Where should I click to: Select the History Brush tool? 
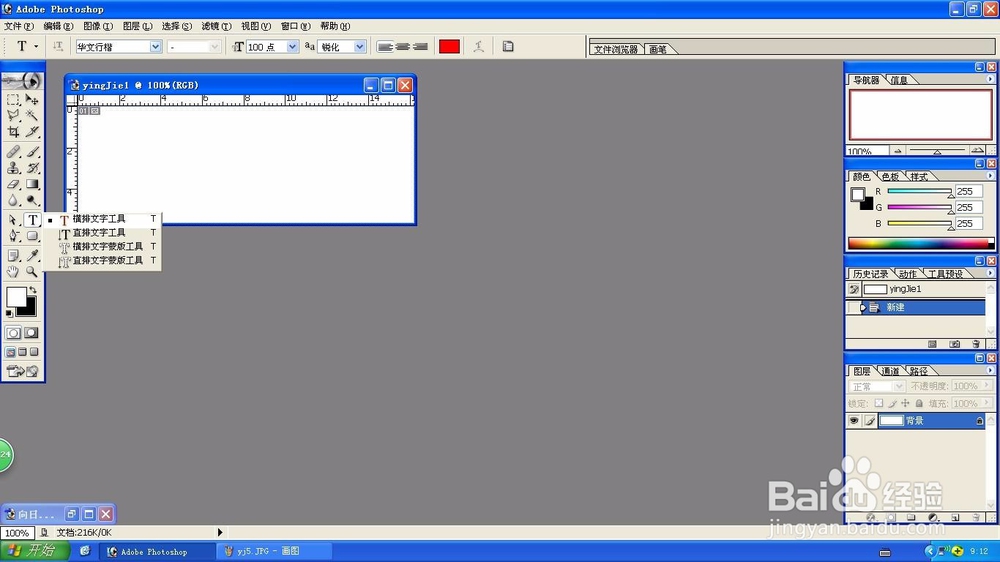[32, 168]
